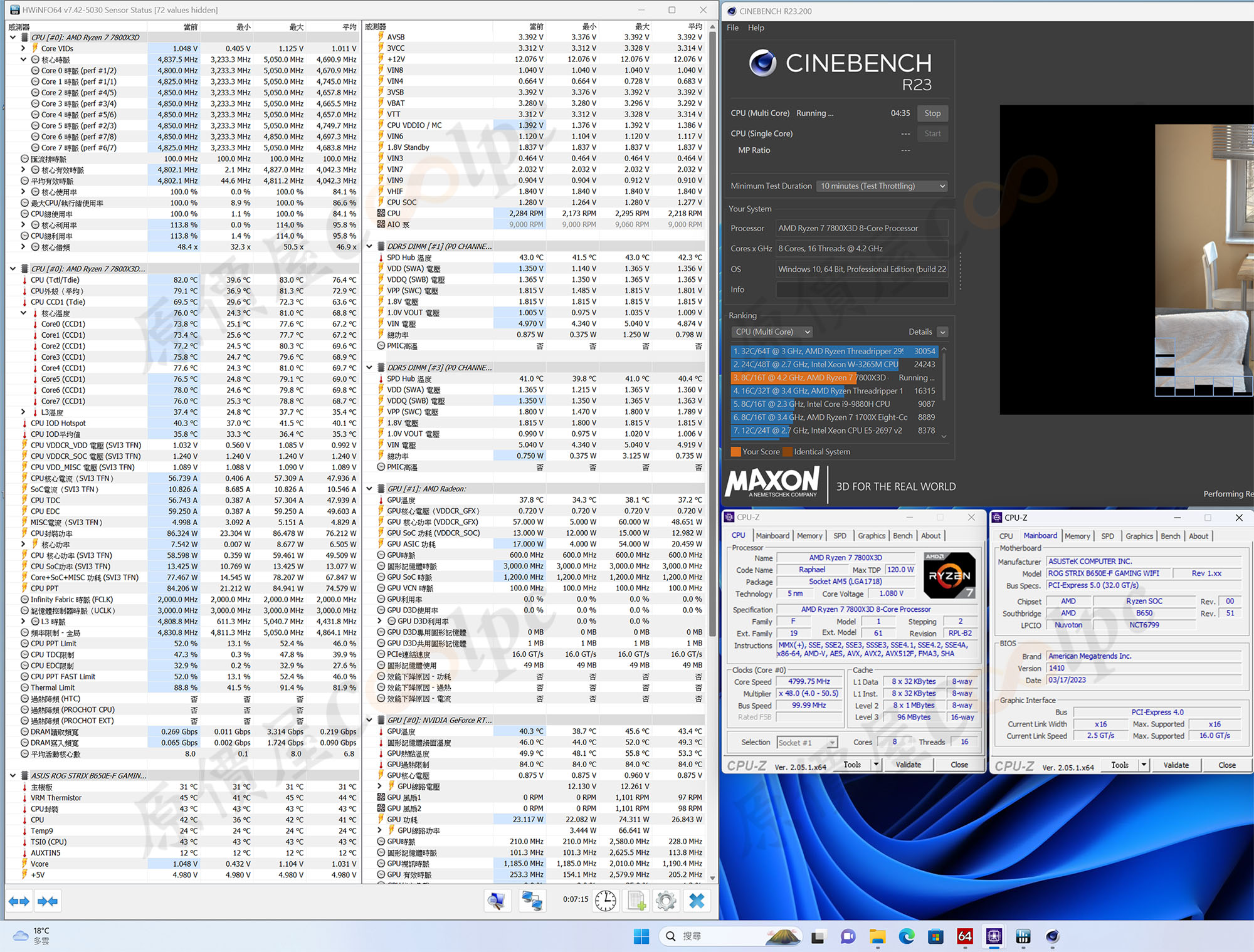This screenshot has width=1254, height=952.
Task: Open Microsoft Store on taskbar
Action: 935,936
